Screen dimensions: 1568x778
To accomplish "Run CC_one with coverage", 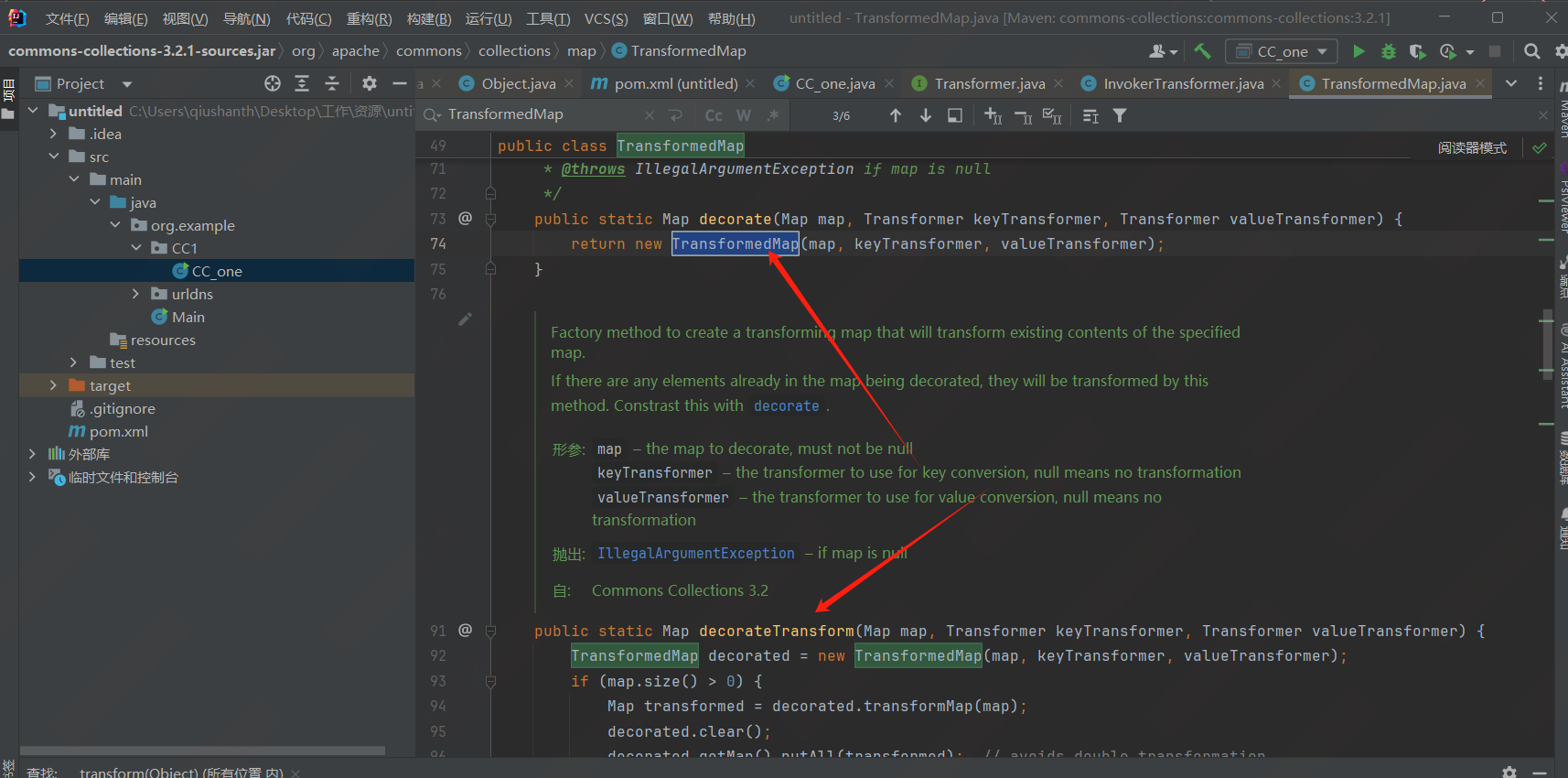I will [1417, 51].
